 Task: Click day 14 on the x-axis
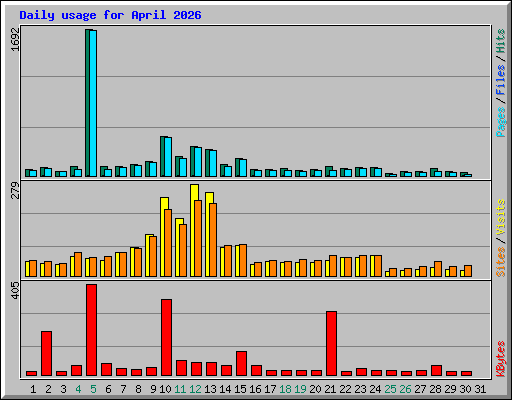225,389
